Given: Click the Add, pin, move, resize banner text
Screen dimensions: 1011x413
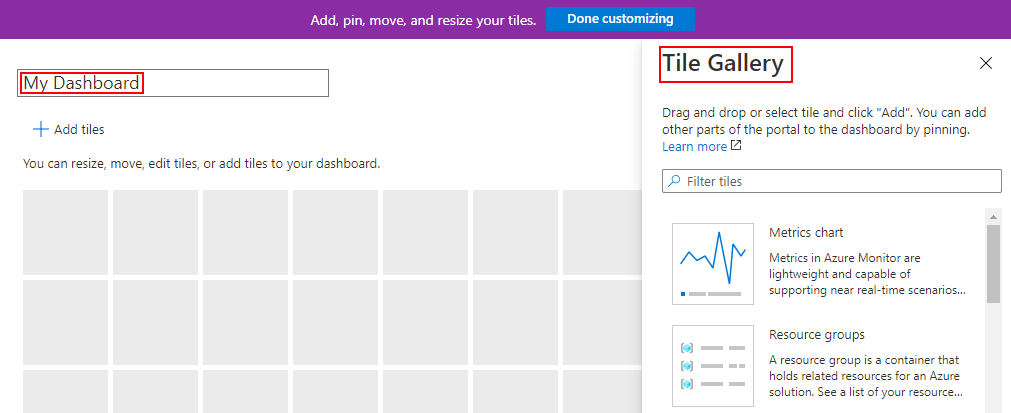Looking at the screenshot, I should [x=423, y=20].
